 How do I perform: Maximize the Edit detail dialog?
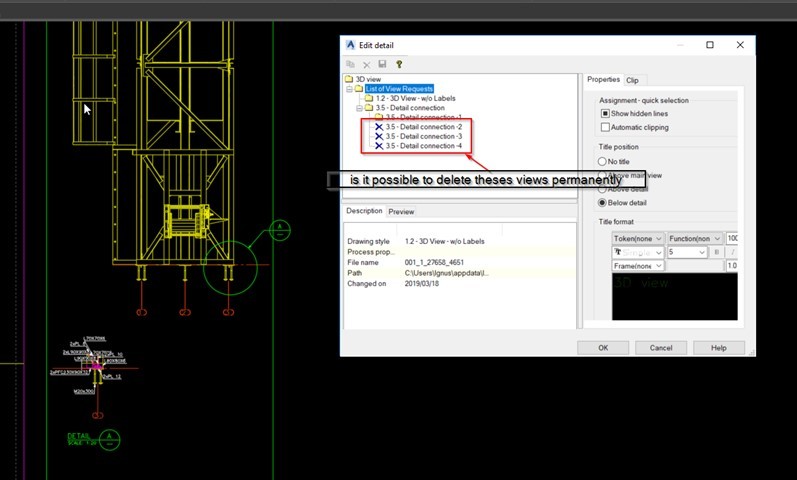coord(710,45)
